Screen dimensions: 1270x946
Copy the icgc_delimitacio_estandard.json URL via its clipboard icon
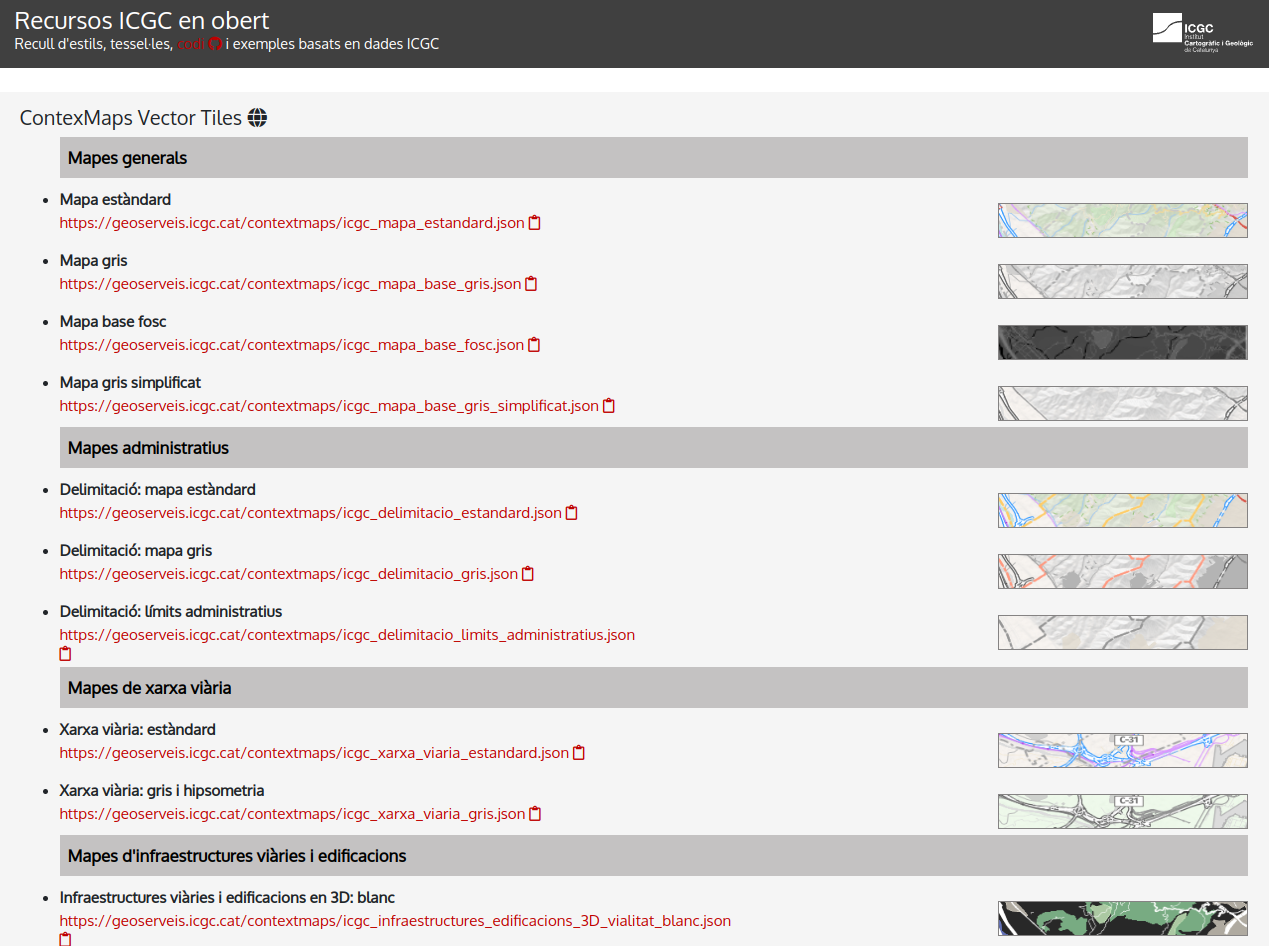tap(572, 513)
